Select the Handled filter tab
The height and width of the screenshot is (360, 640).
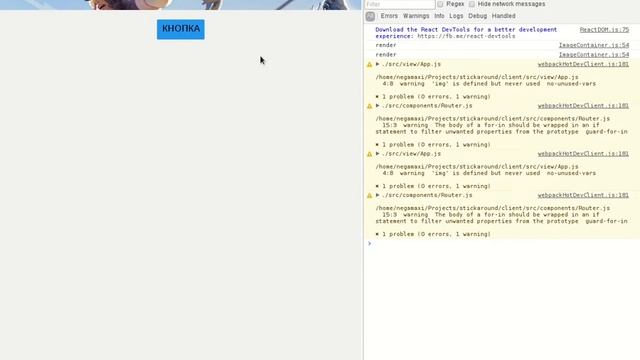pyautogui.click(x=503, y=16)
